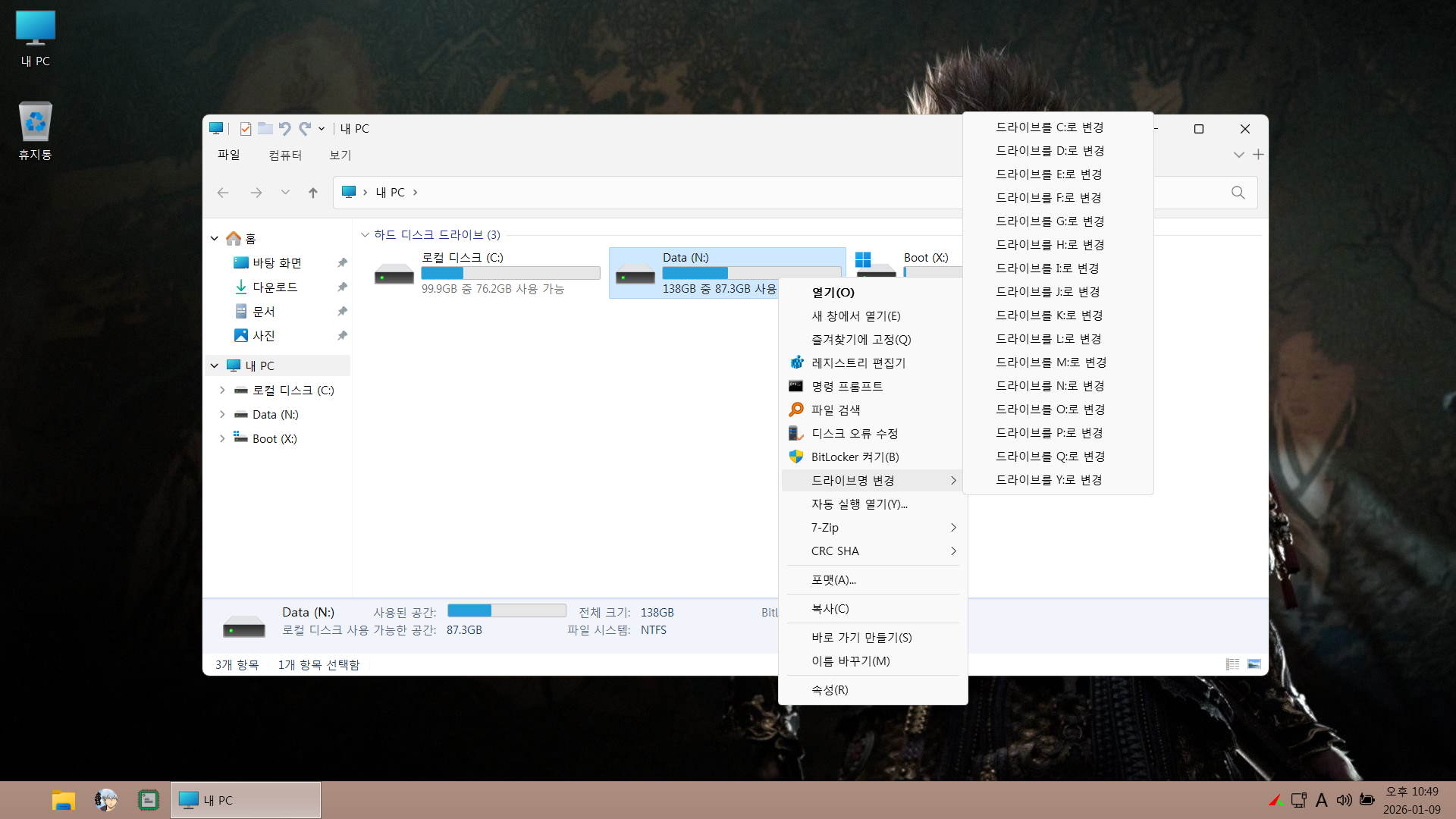Click Properties (R) in context menu
Image resolution: width=1456 pixels, height=819 pixels.
[830, 690]
